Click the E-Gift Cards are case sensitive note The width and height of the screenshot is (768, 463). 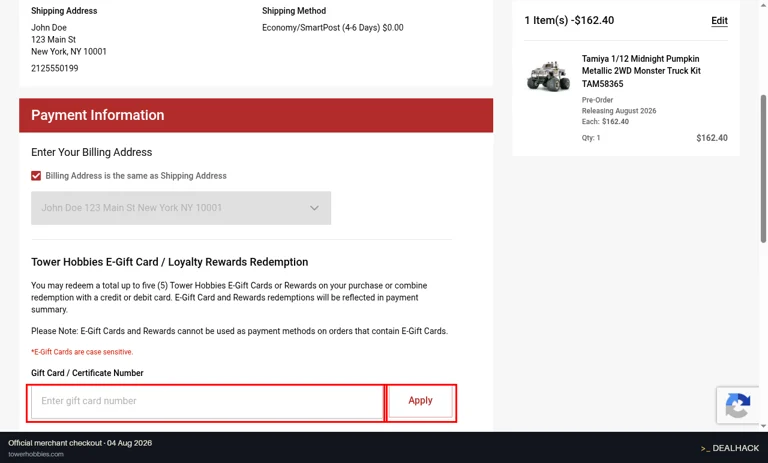click(82, 352)
